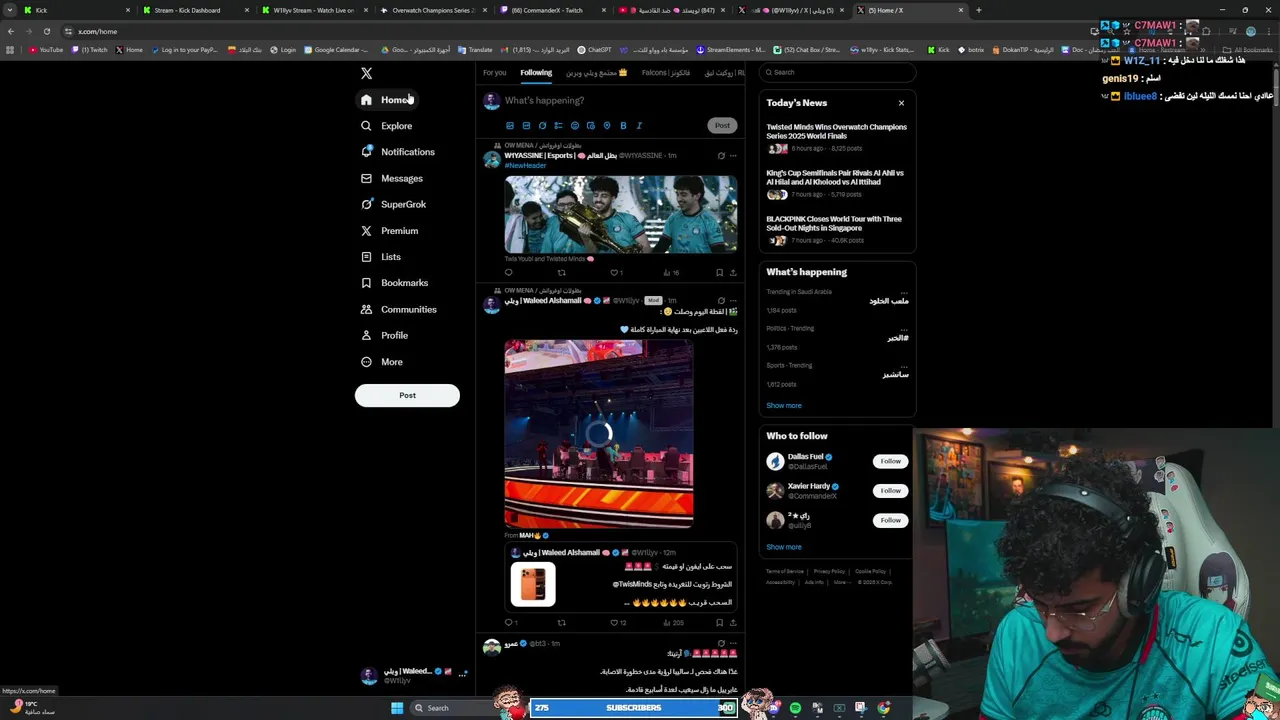Click the emoji icon in the composer
Viewport: 1280px width, 720px height.
coord(574,126)
